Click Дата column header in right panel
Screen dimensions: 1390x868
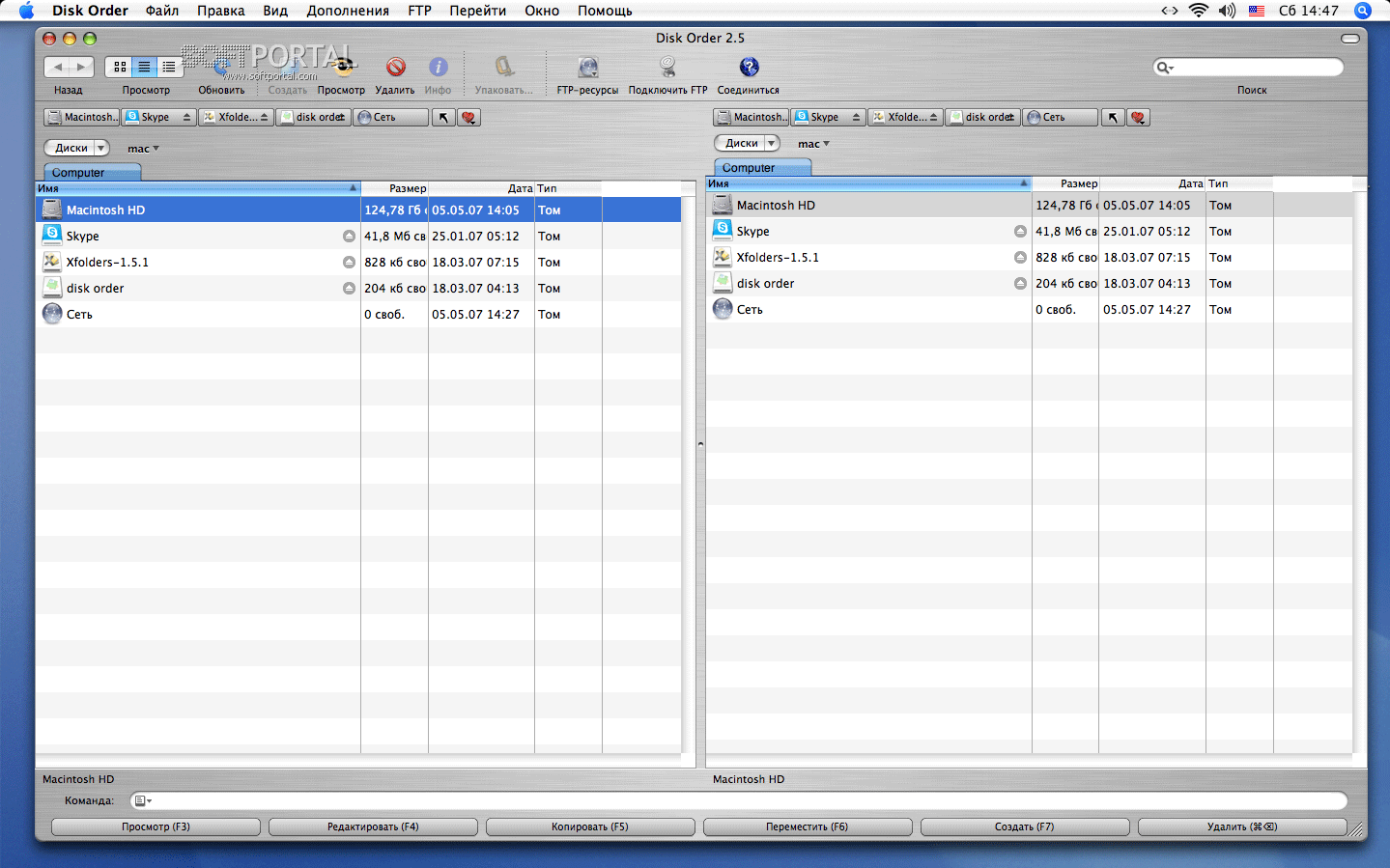[x=1151, y=183]
